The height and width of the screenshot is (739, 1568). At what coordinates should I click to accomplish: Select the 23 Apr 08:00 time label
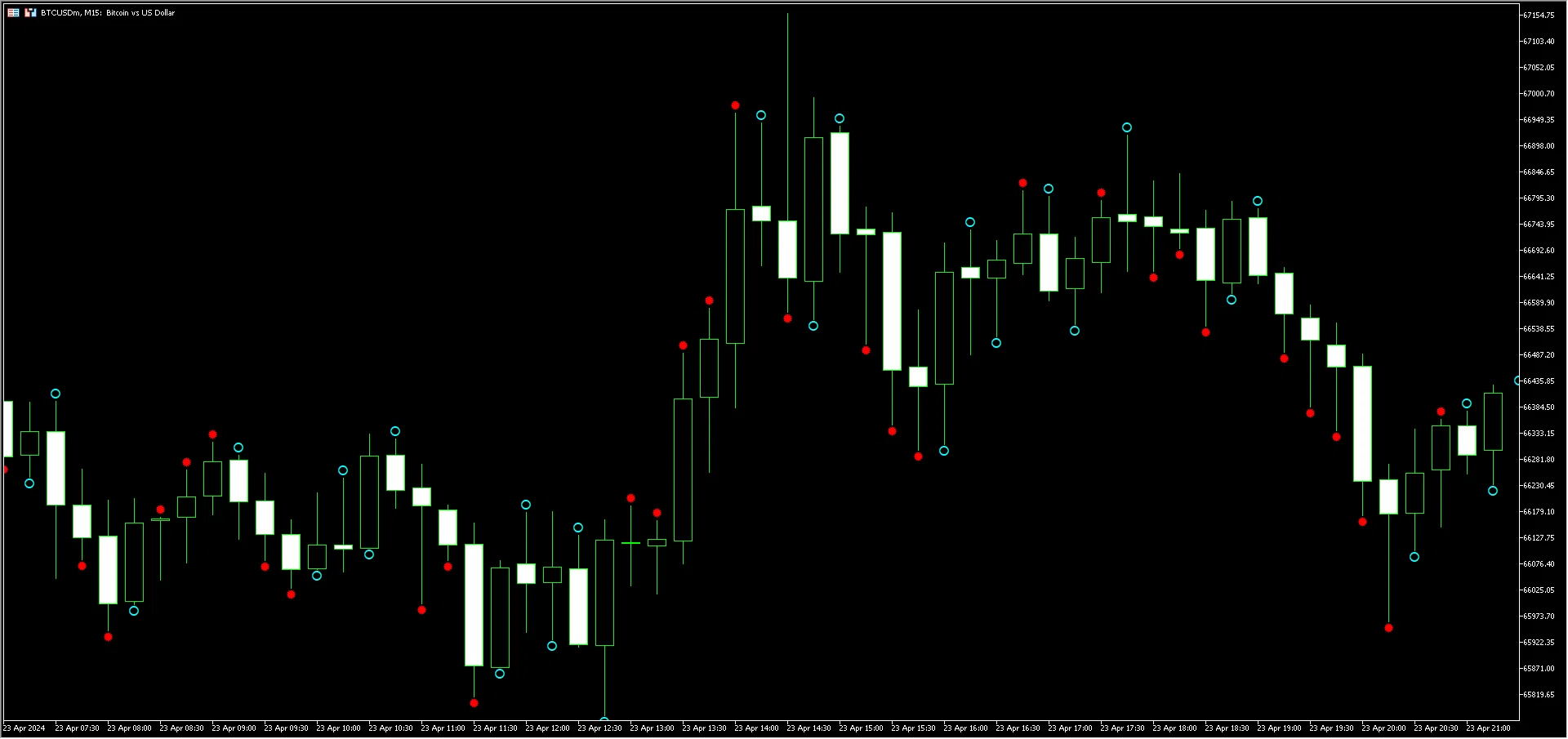pyautogui.click(x=129, y=728)
